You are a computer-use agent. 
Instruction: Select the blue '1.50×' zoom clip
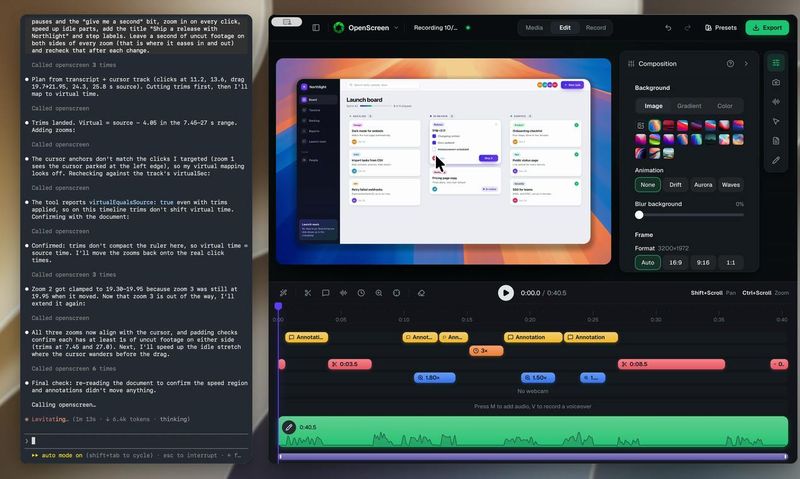tap(538, 377)
